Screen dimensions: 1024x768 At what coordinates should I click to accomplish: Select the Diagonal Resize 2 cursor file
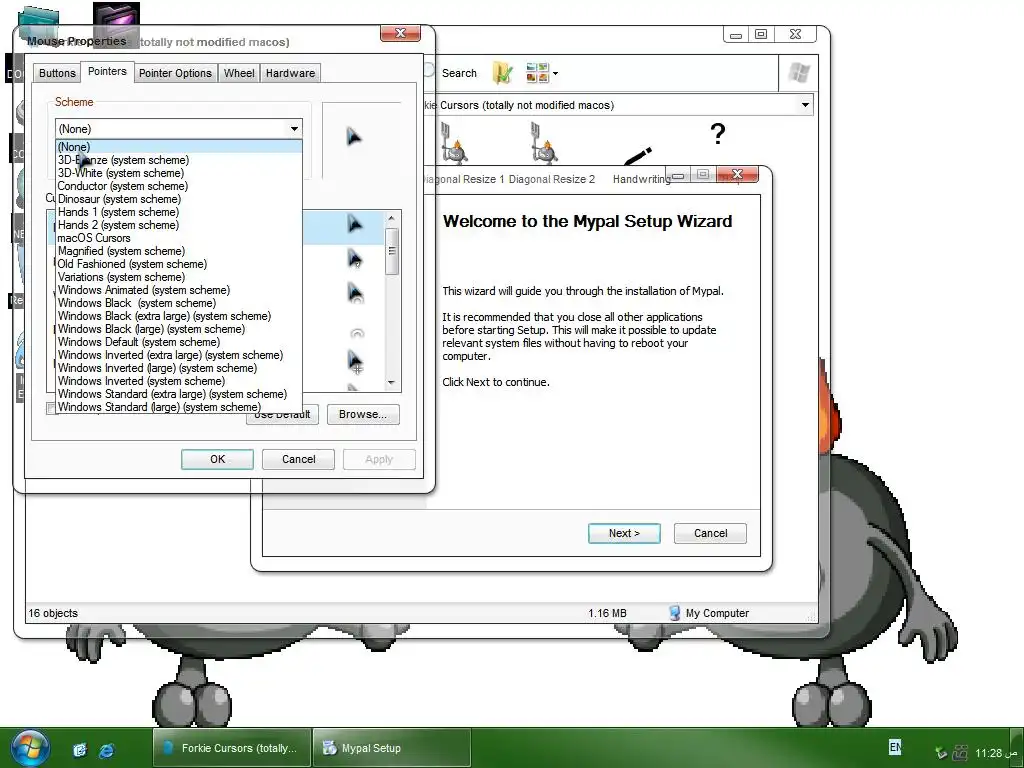point(544,142)
